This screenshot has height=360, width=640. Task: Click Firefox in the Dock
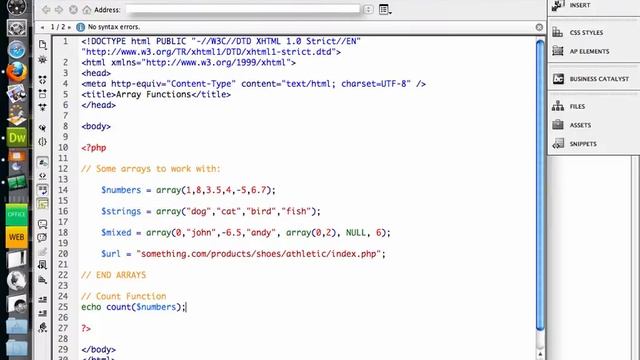(17, 72)
